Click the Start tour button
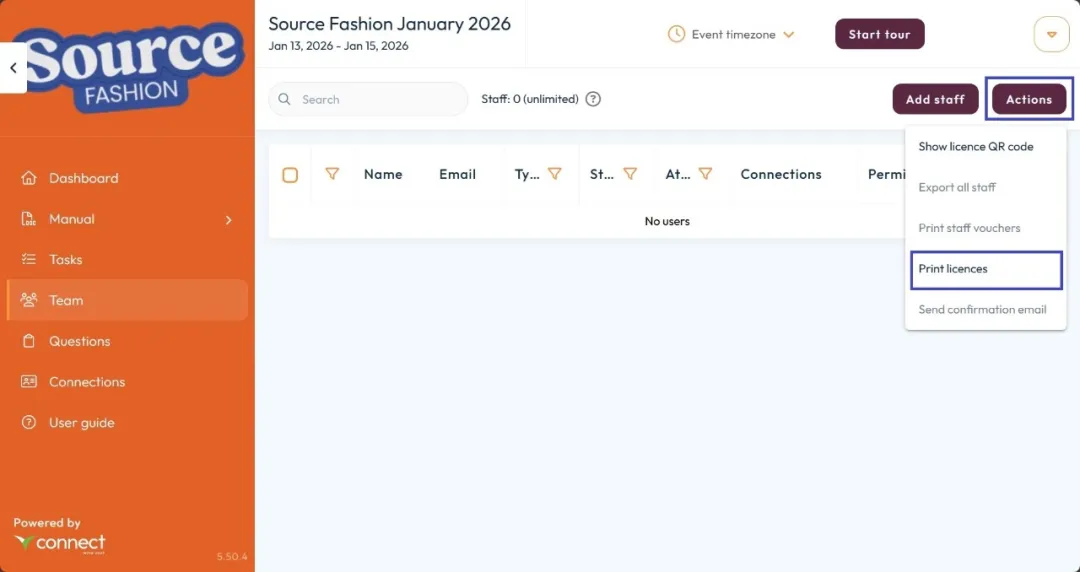This screenshot has width=1080, height=572. tap(879, 34)
